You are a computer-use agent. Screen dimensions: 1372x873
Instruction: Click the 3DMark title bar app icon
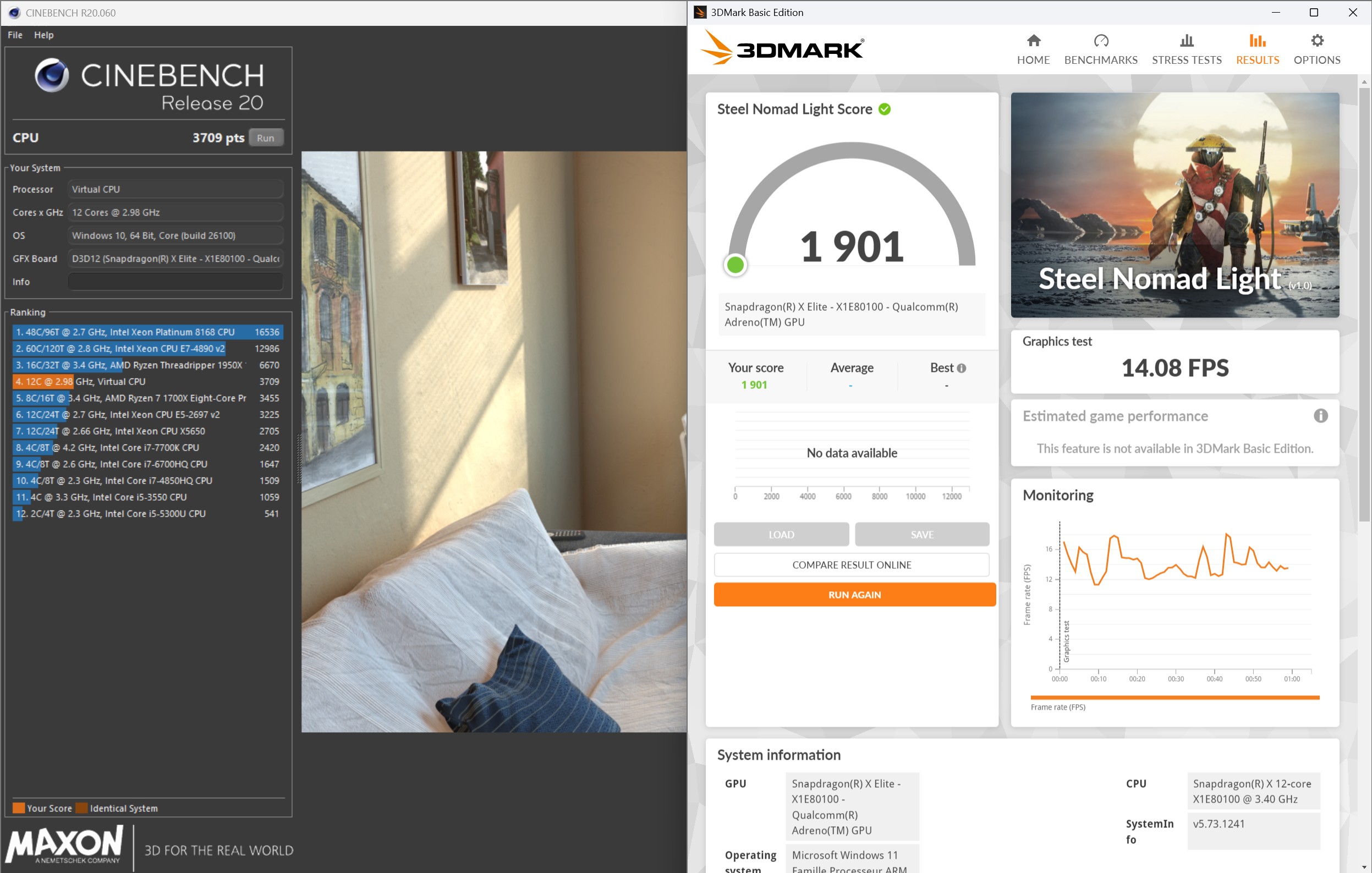699,12
